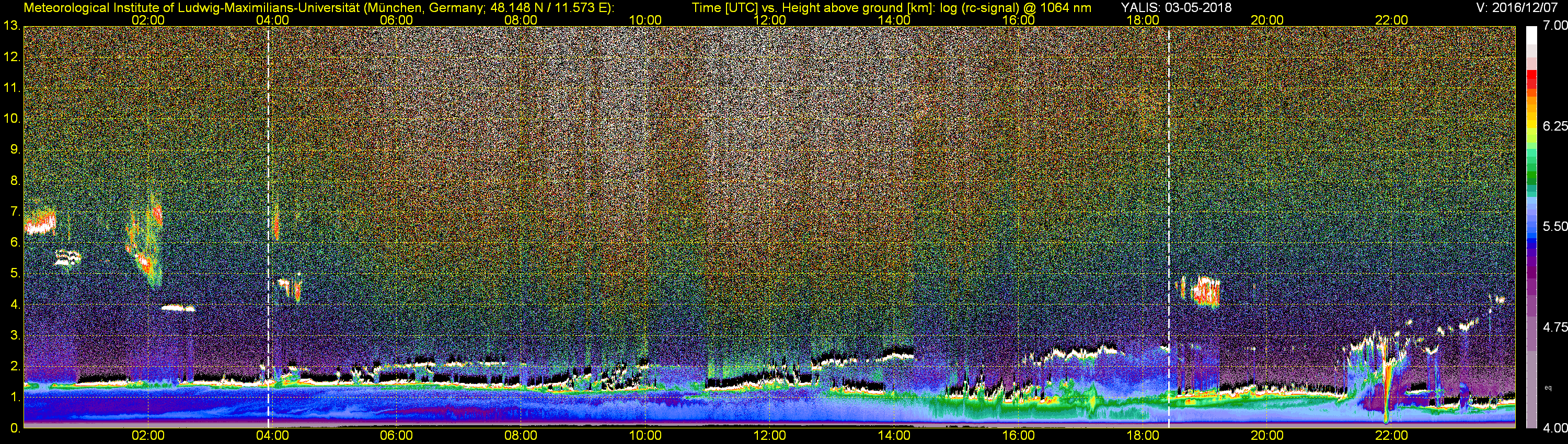Click the '2.' height axis label
Viewport: 1568px width, 444px height.
pos(16,366)
